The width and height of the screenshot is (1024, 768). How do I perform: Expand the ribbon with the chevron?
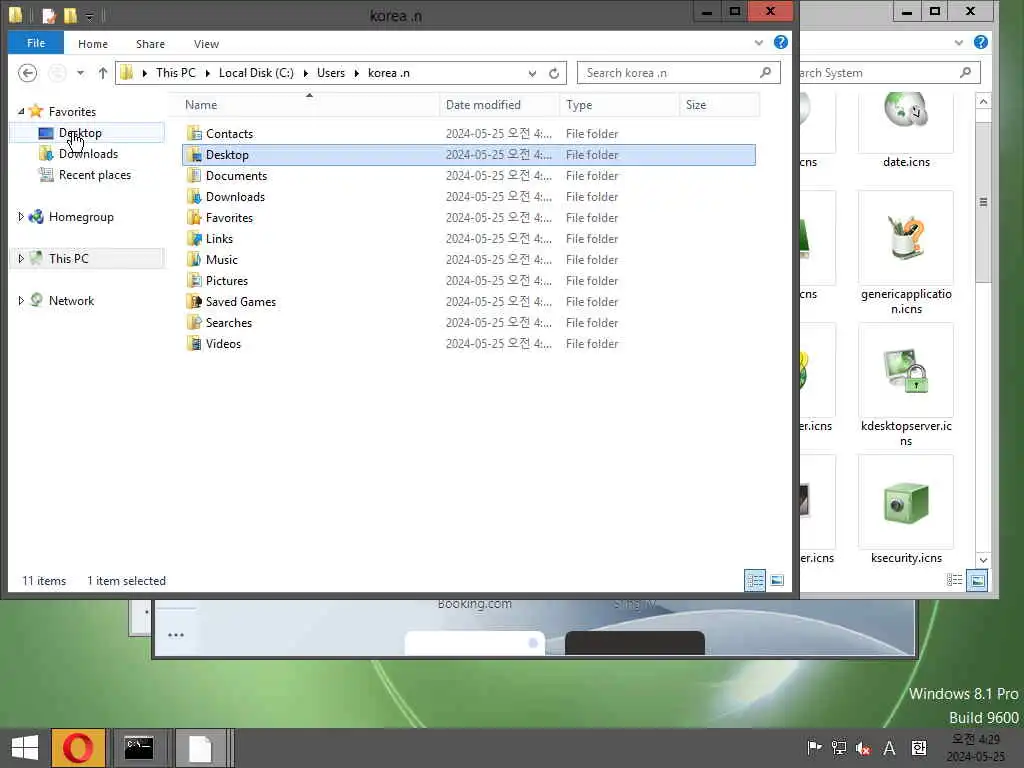pos(758,43)
